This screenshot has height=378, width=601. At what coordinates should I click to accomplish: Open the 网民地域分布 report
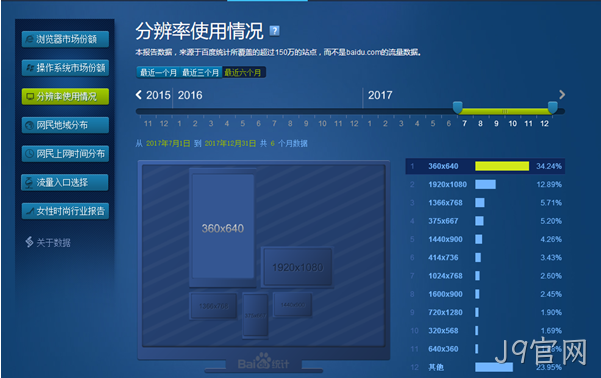(x=65, y=125)
